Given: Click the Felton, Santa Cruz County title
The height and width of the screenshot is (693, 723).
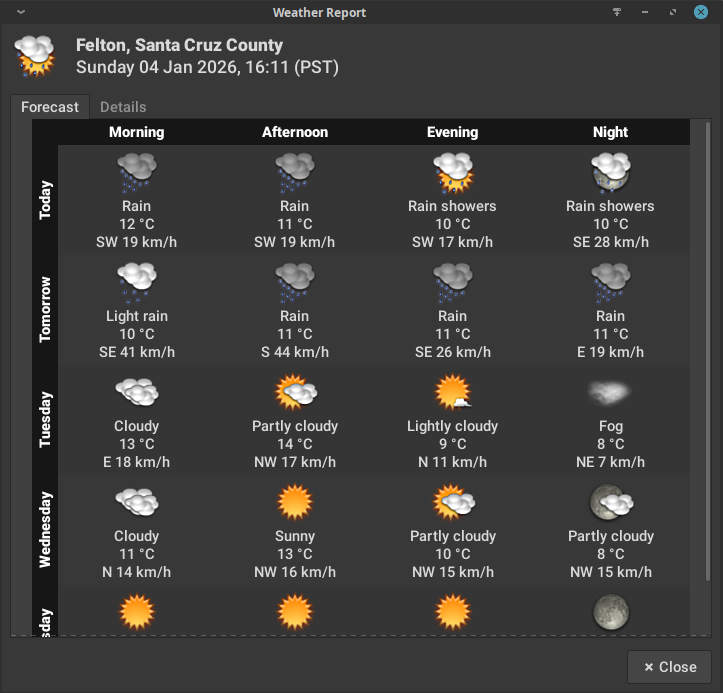Looking at the screenshot, I should point(179,45).
